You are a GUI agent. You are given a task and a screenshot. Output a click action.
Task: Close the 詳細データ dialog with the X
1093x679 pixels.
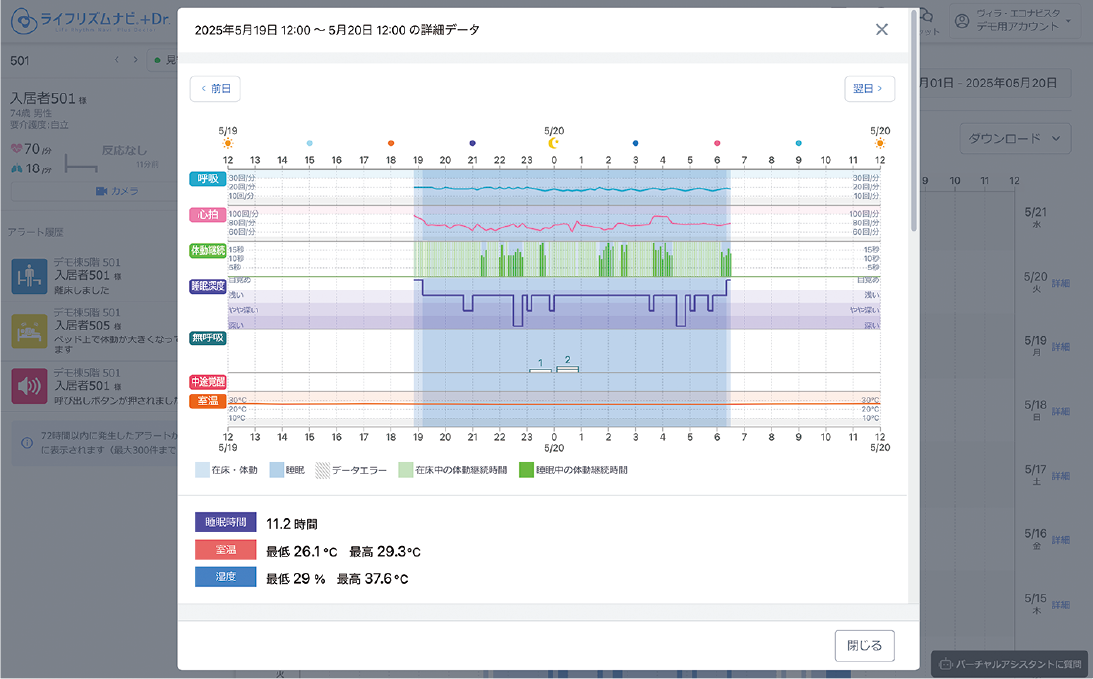pyautogui.click(x=881, y=30)
